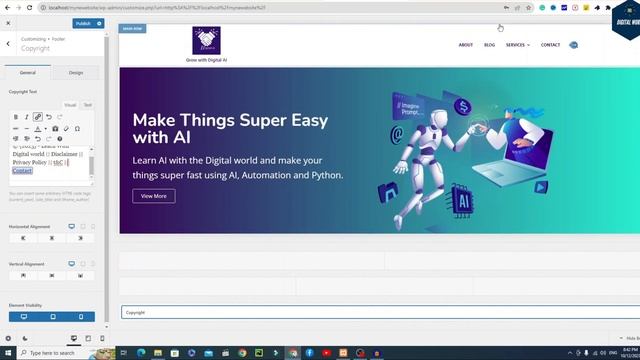Switch to the Design tab
Image resolution: width=640 pixels, height=360 pixels.
click(76, 73)
